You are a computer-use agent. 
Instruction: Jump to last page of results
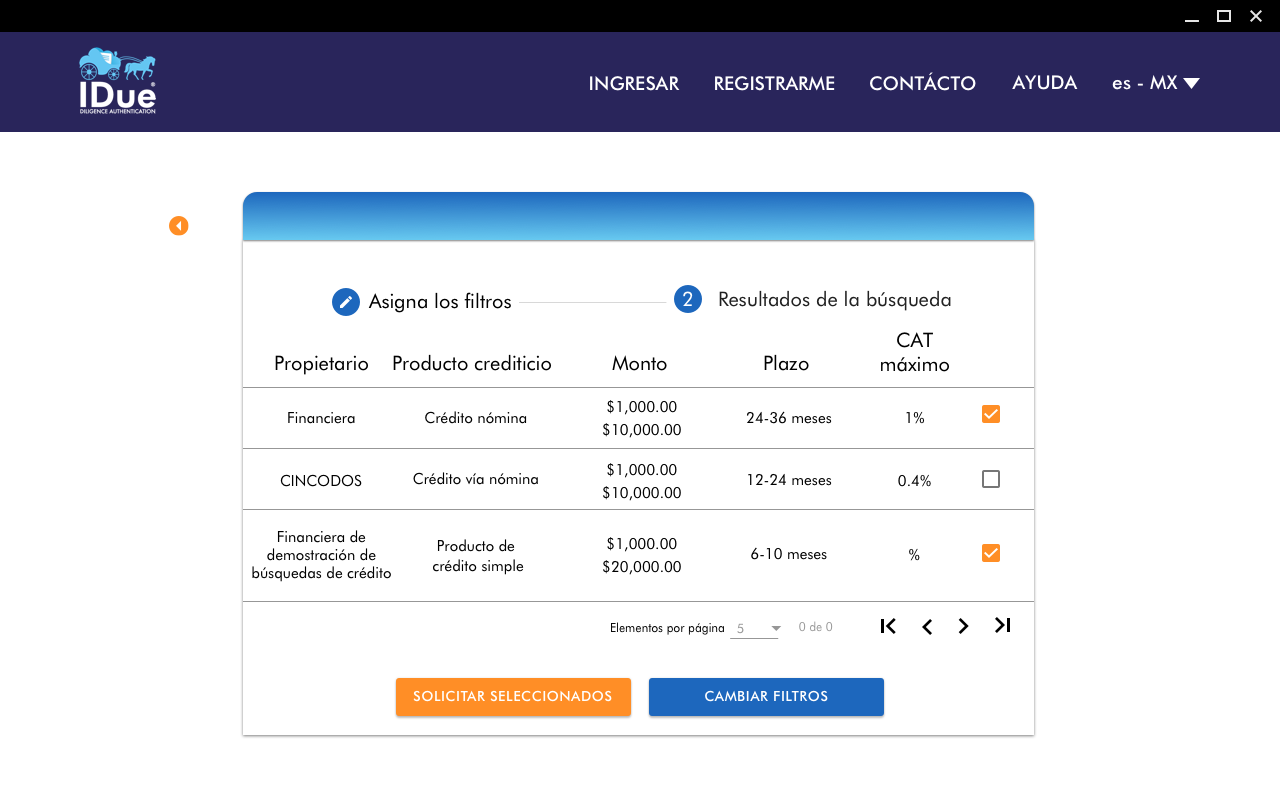point(1002,625)
